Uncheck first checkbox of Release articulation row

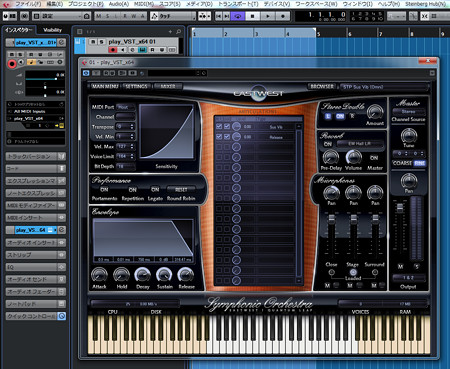coord(219,137)
